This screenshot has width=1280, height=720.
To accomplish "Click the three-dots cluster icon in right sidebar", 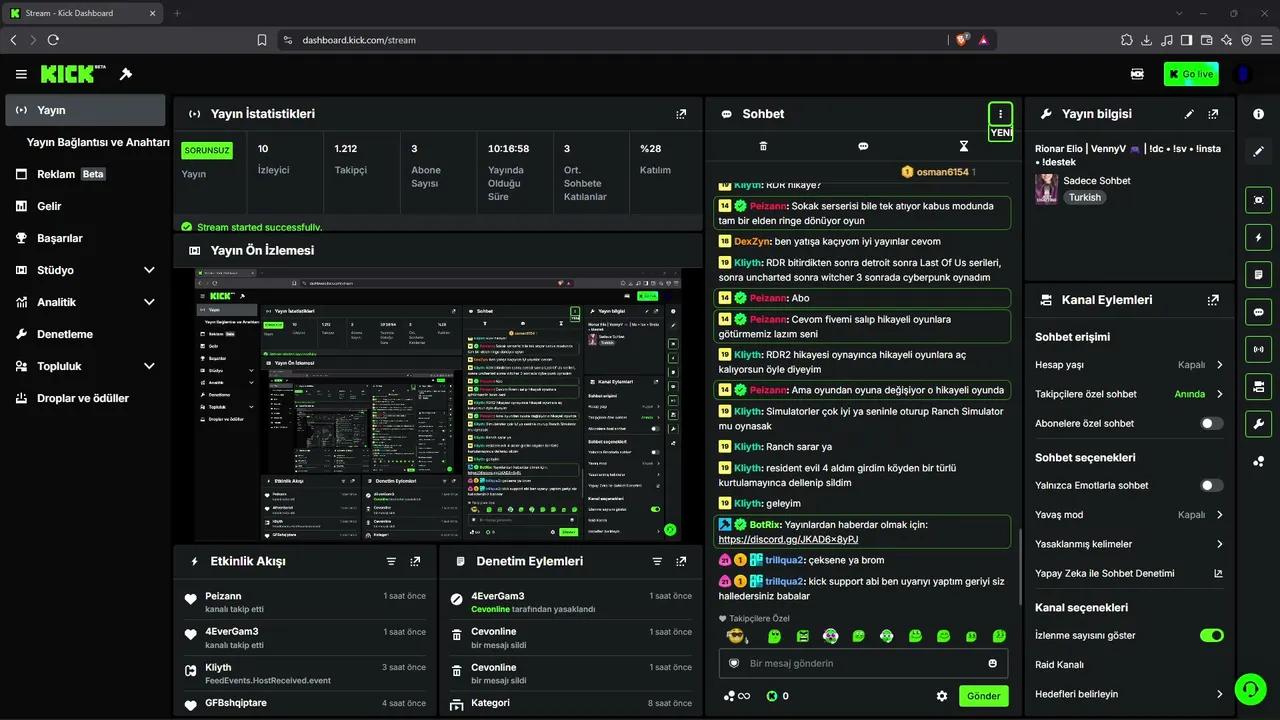I will coord(1258,461).
